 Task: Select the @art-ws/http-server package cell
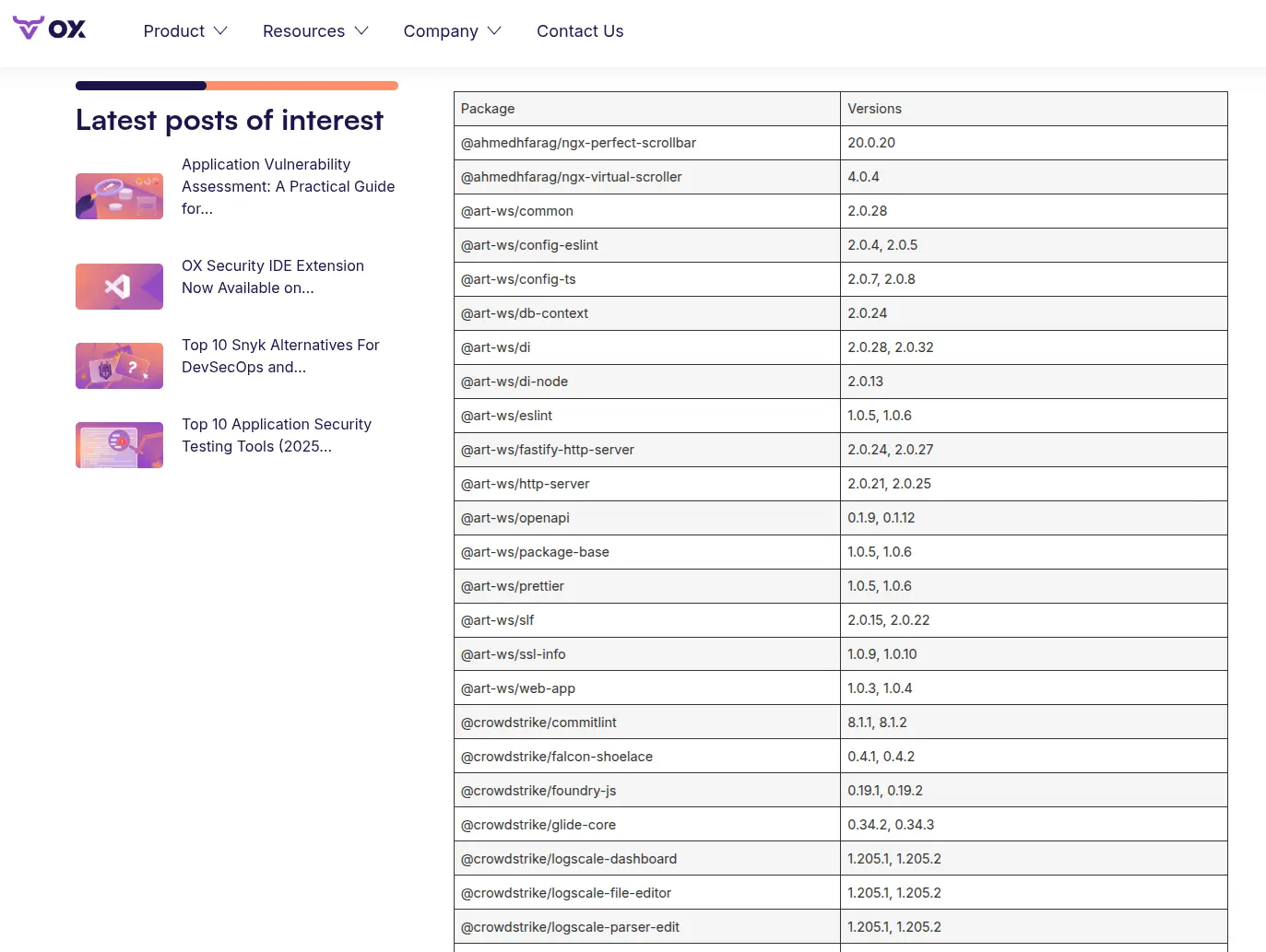pos(647,484)
